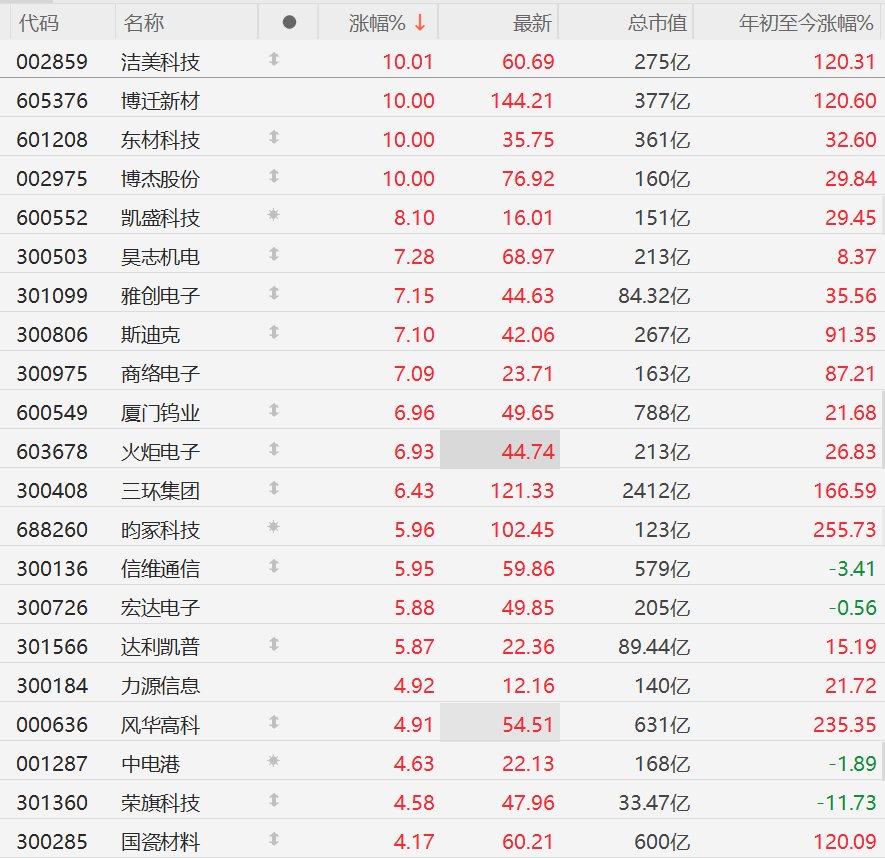The width and height of the screenshot is (885, 858).
Task: Select the highlighted 44.74 price cell
Action: click(500, 450)
